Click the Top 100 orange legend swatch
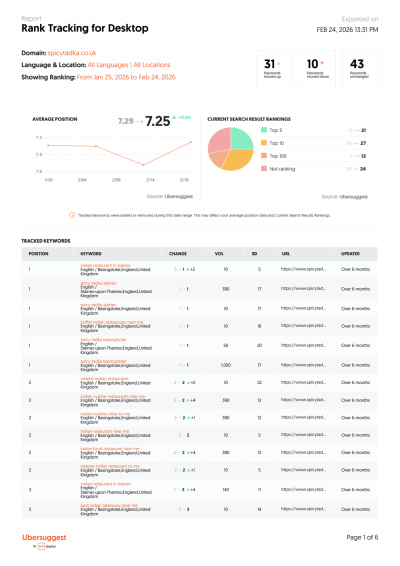Viewport: 400px width, 566px height. tap(264, 156)
